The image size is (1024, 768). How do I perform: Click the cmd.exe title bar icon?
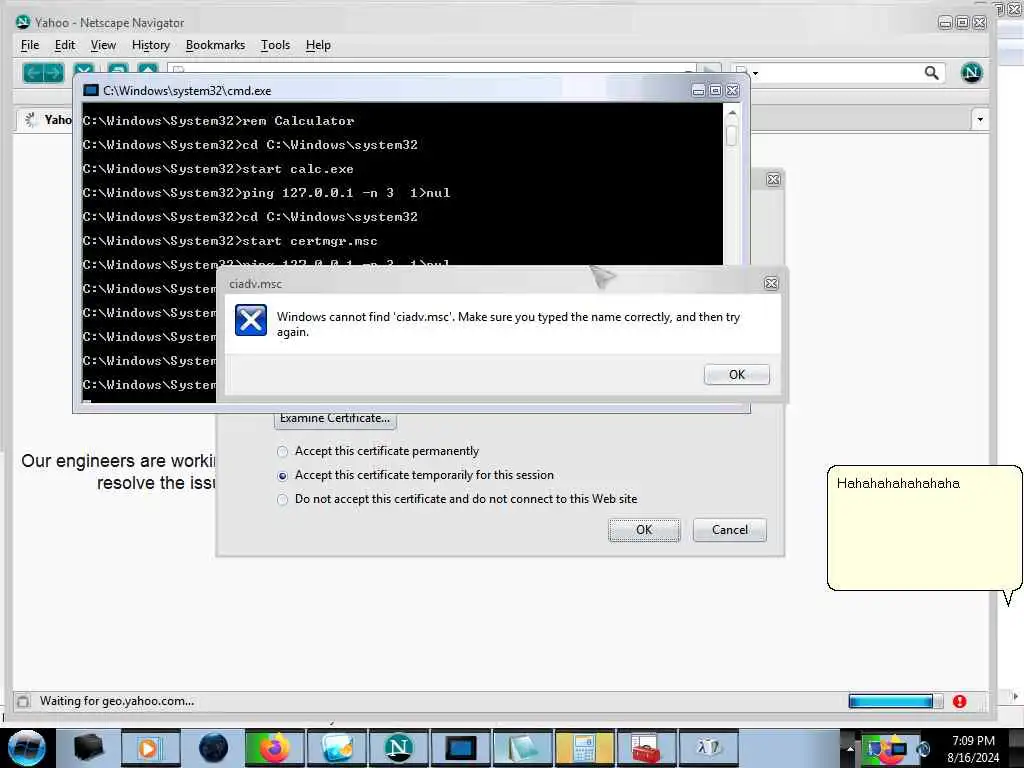pyautogui.click(x=91, y=90)
